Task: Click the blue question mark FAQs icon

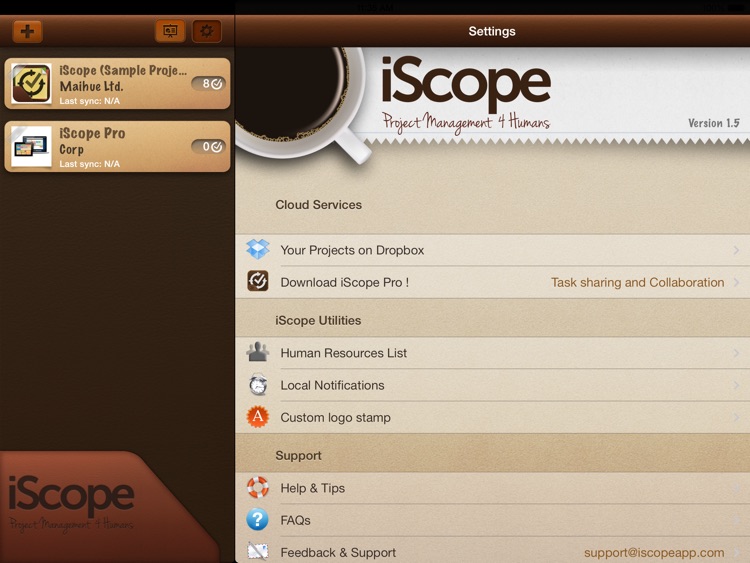Action: [x=258, y=519]
